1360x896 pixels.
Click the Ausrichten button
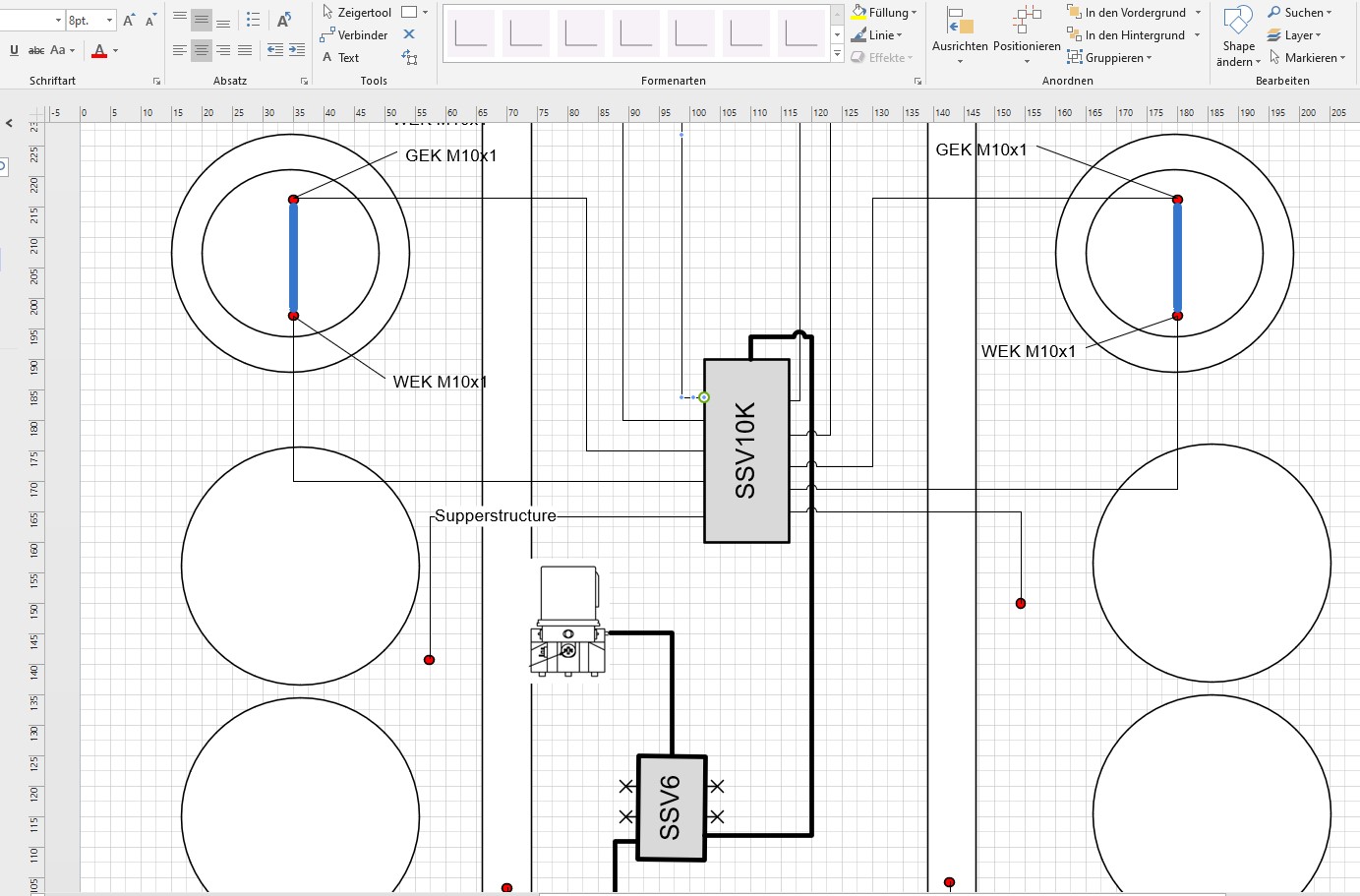coord(960,35)
